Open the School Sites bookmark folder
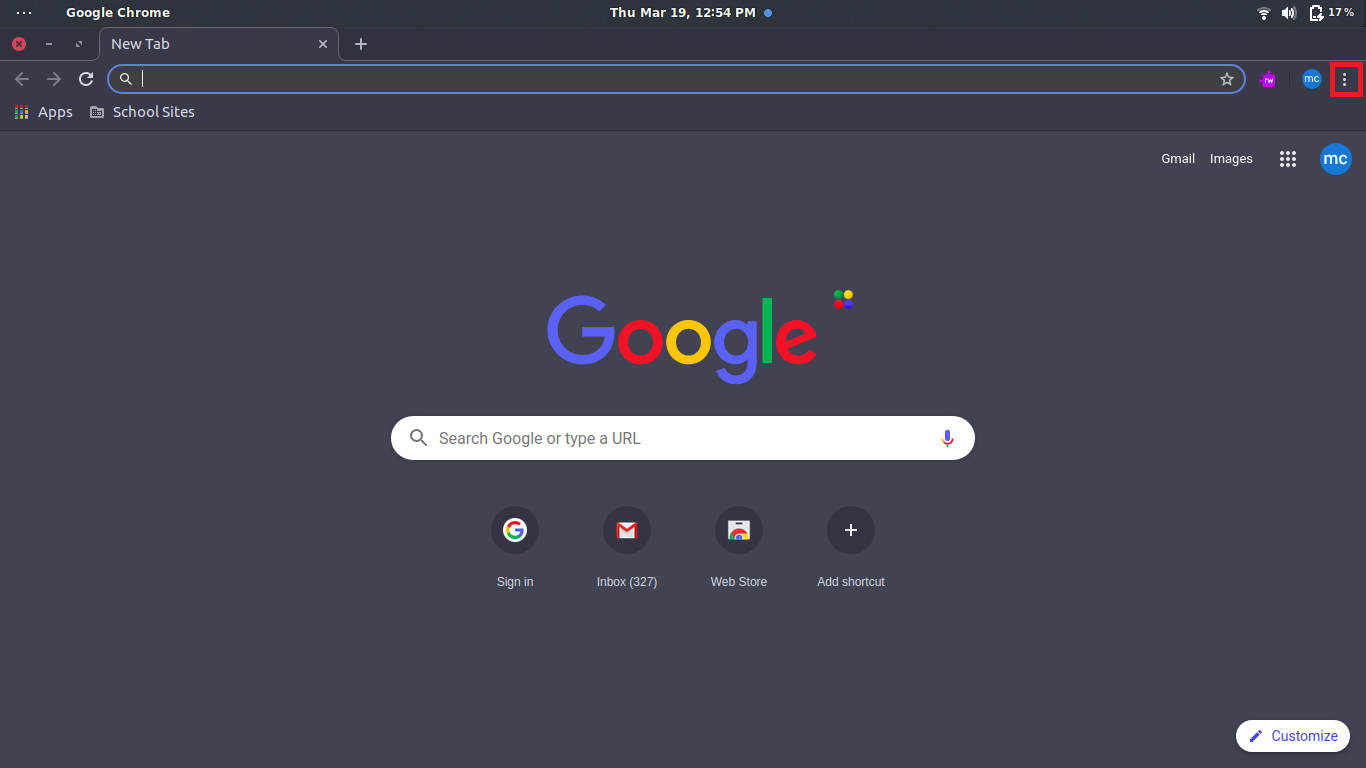The height and width of the screenshot is (768, 1366). (142, 112)
